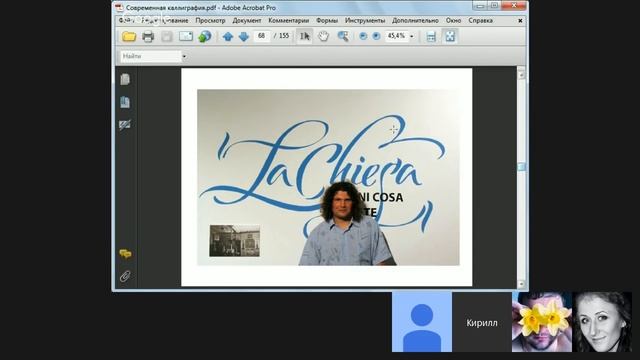Toggle the fit full page view

click(450, 36)
